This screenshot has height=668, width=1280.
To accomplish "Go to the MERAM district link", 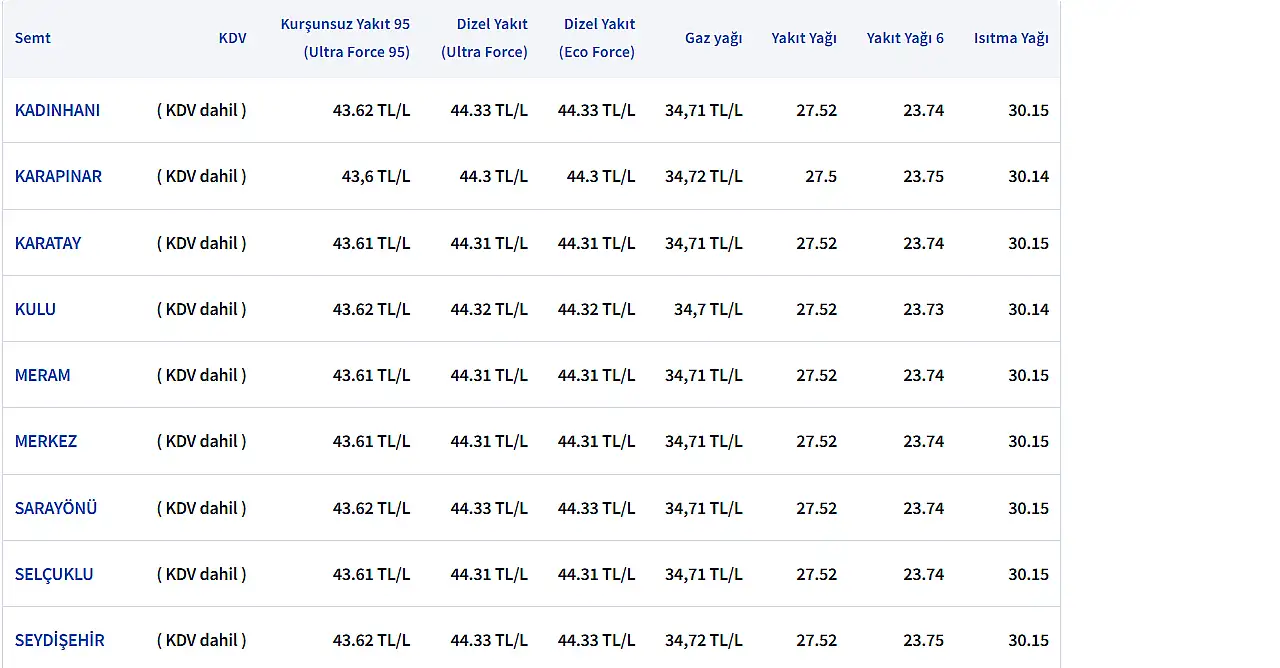I will tap(42, 375).
